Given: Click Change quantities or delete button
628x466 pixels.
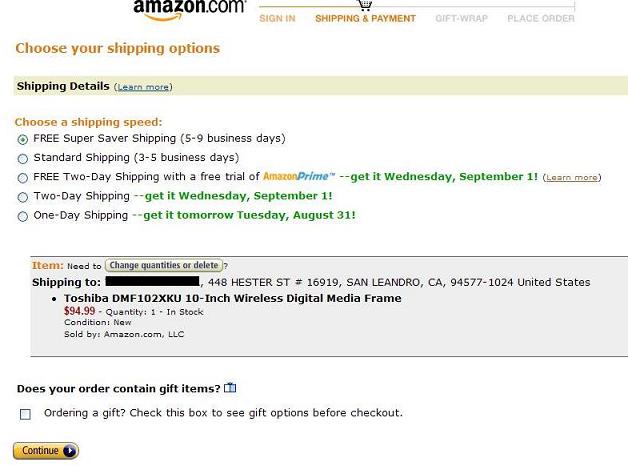Looking at the screenshot, I should click(163, 265).
